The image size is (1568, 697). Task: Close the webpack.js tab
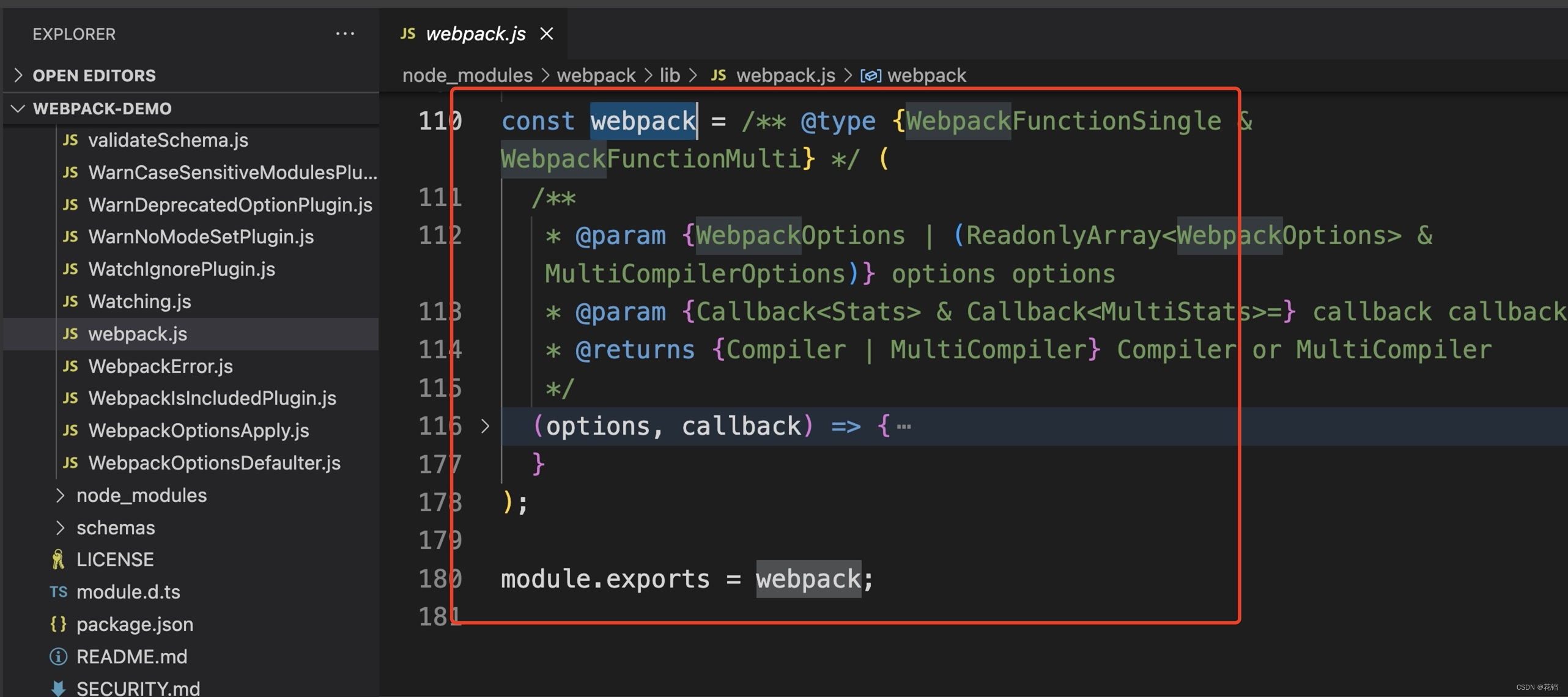pos(546,34)
